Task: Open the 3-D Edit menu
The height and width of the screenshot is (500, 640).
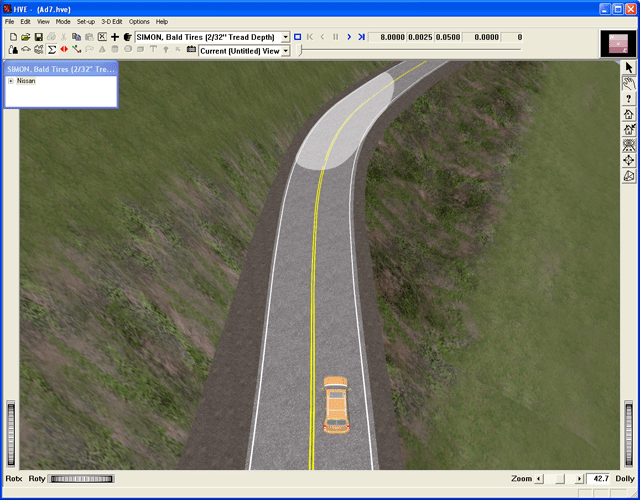Action: 112,21
